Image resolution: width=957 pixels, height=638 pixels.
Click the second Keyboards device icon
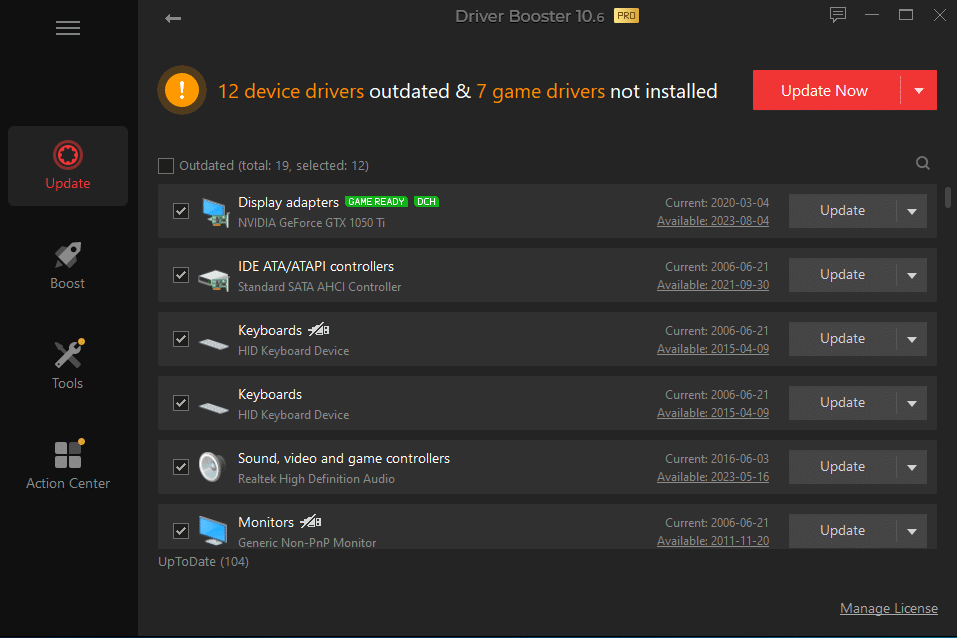214,407
